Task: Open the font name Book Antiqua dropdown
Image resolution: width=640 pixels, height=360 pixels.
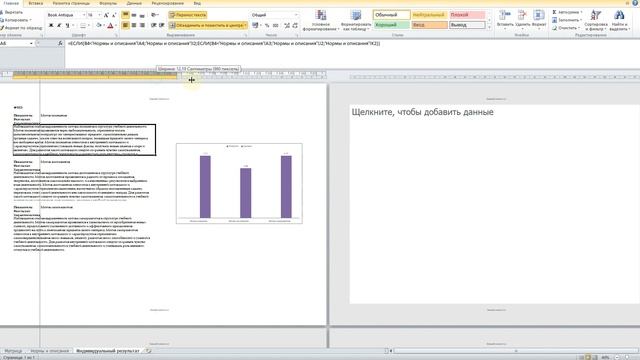Action: click(x=84, y=15)
